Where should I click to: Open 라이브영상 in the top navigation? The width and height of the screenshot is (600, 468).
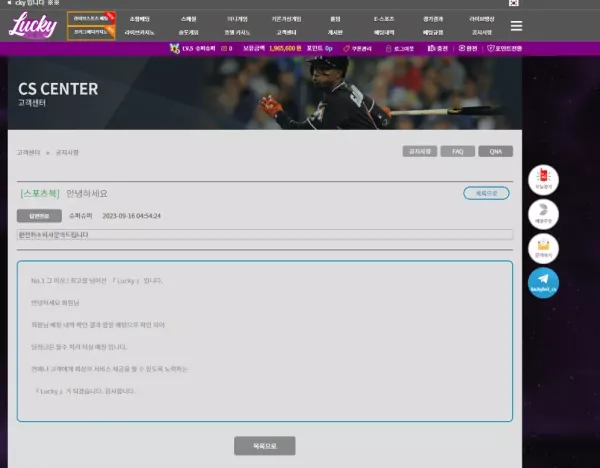pyautogui.click(x=482, y=19)
